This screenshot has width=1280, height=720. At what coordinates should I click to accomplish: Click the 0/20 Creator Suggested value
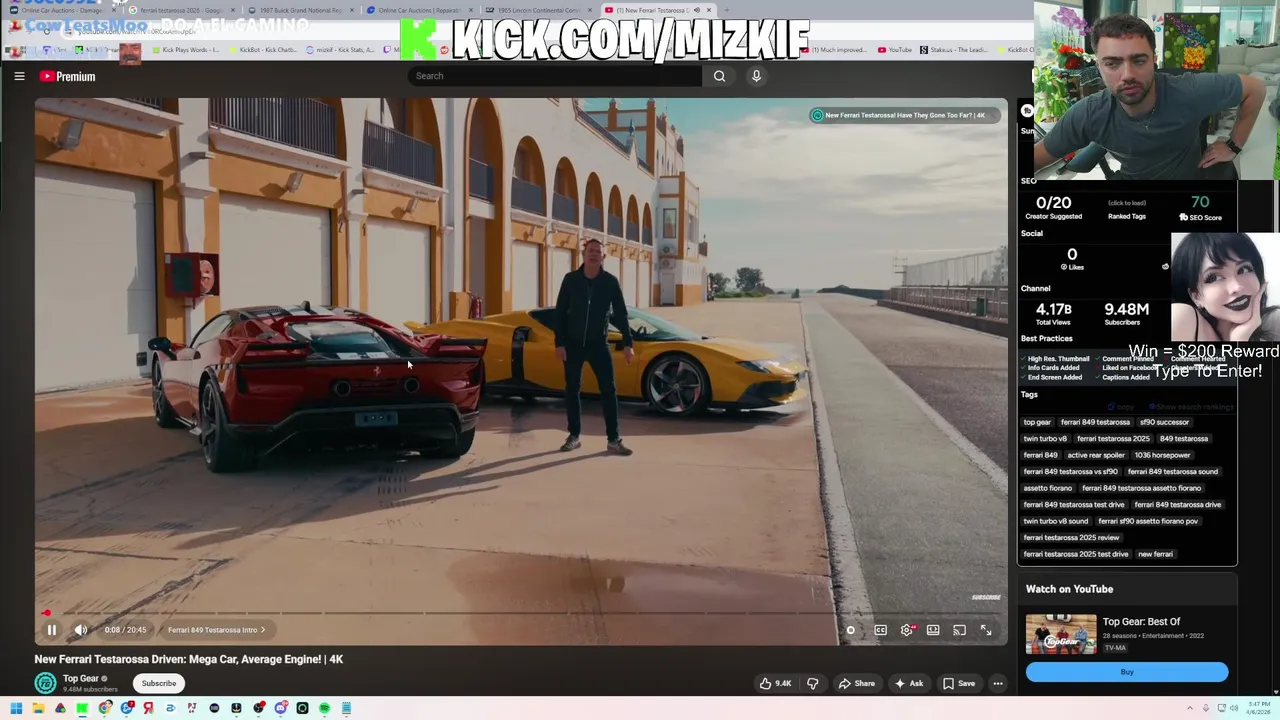pos(1053,202)
